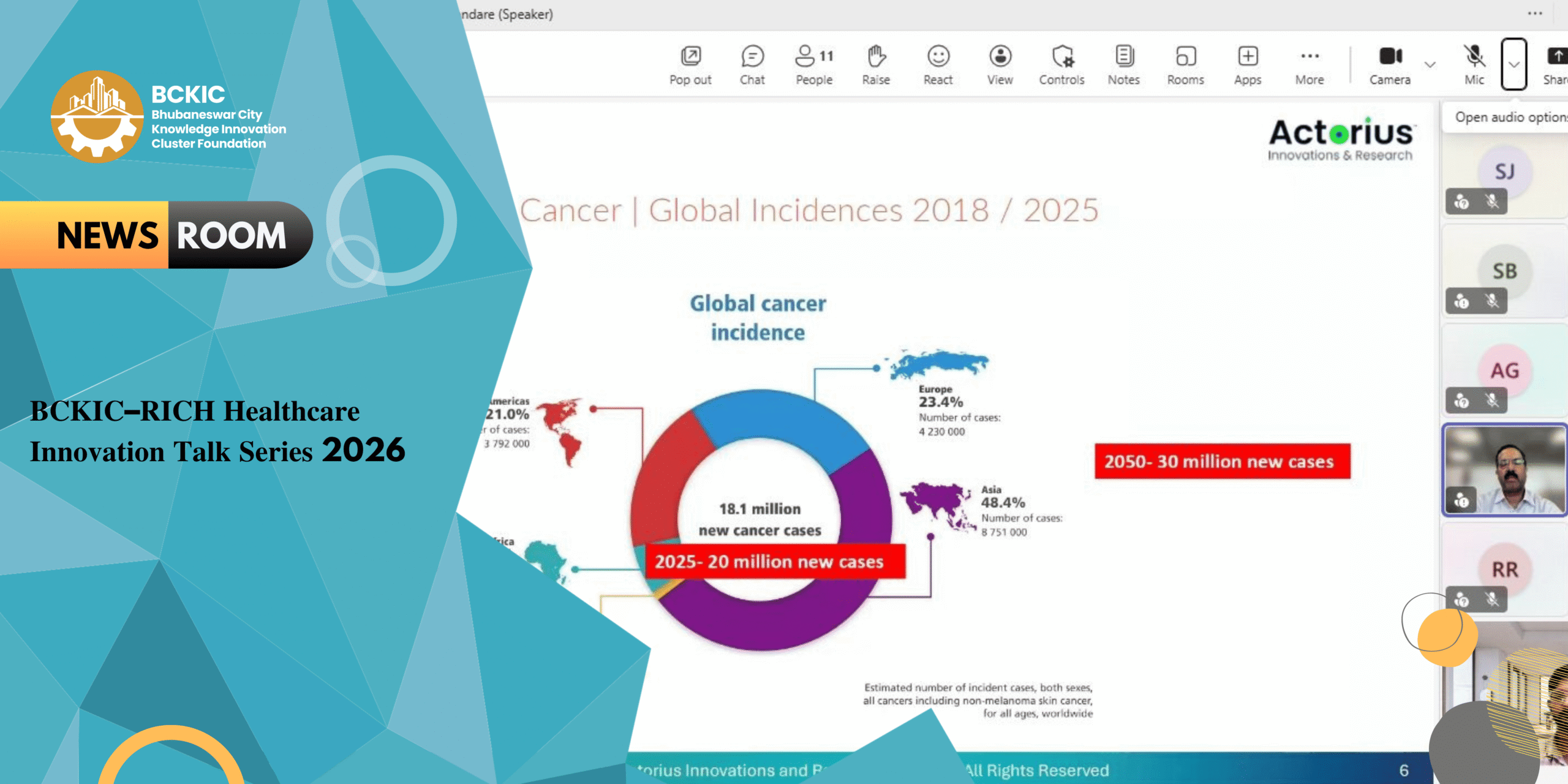This screenshot has width=1568, height=784.
Task: Open the meeting Notes
Action: coord(1123,64)
